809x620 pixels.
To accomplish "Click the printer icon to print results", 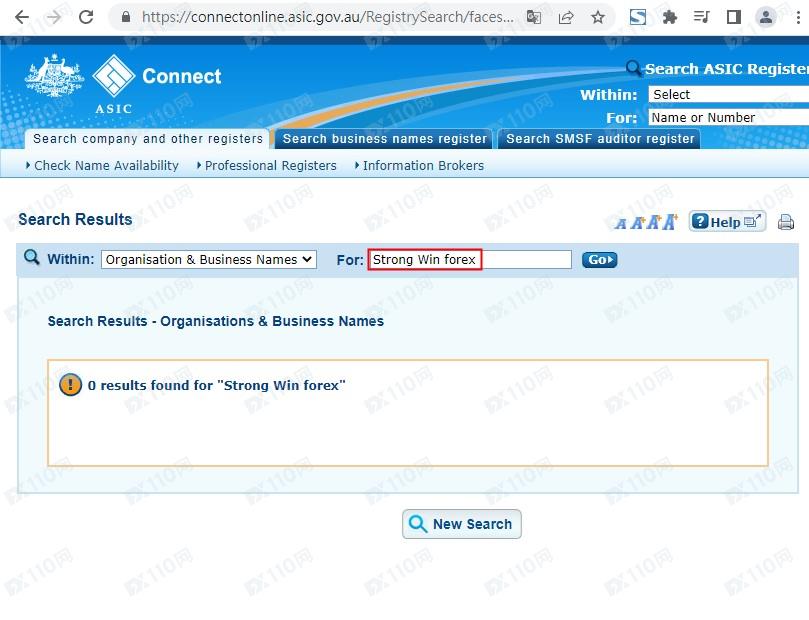I will pos(786,222).
